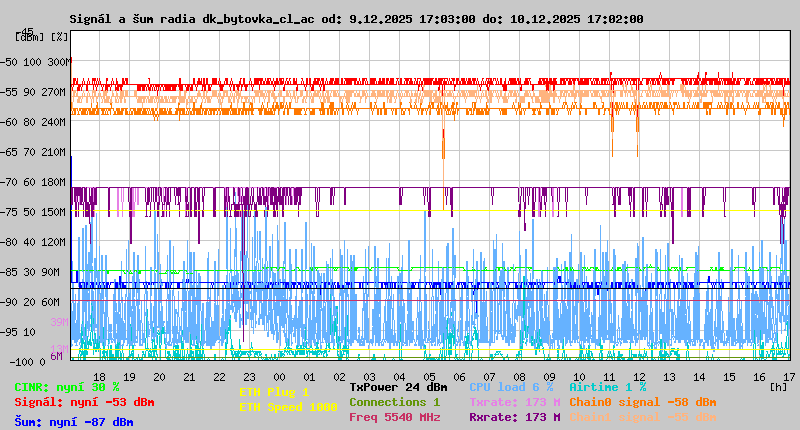Click the '07' hour tick on x-axis
Viewport: 800px width, 430px height.
[x=489, y=377]
